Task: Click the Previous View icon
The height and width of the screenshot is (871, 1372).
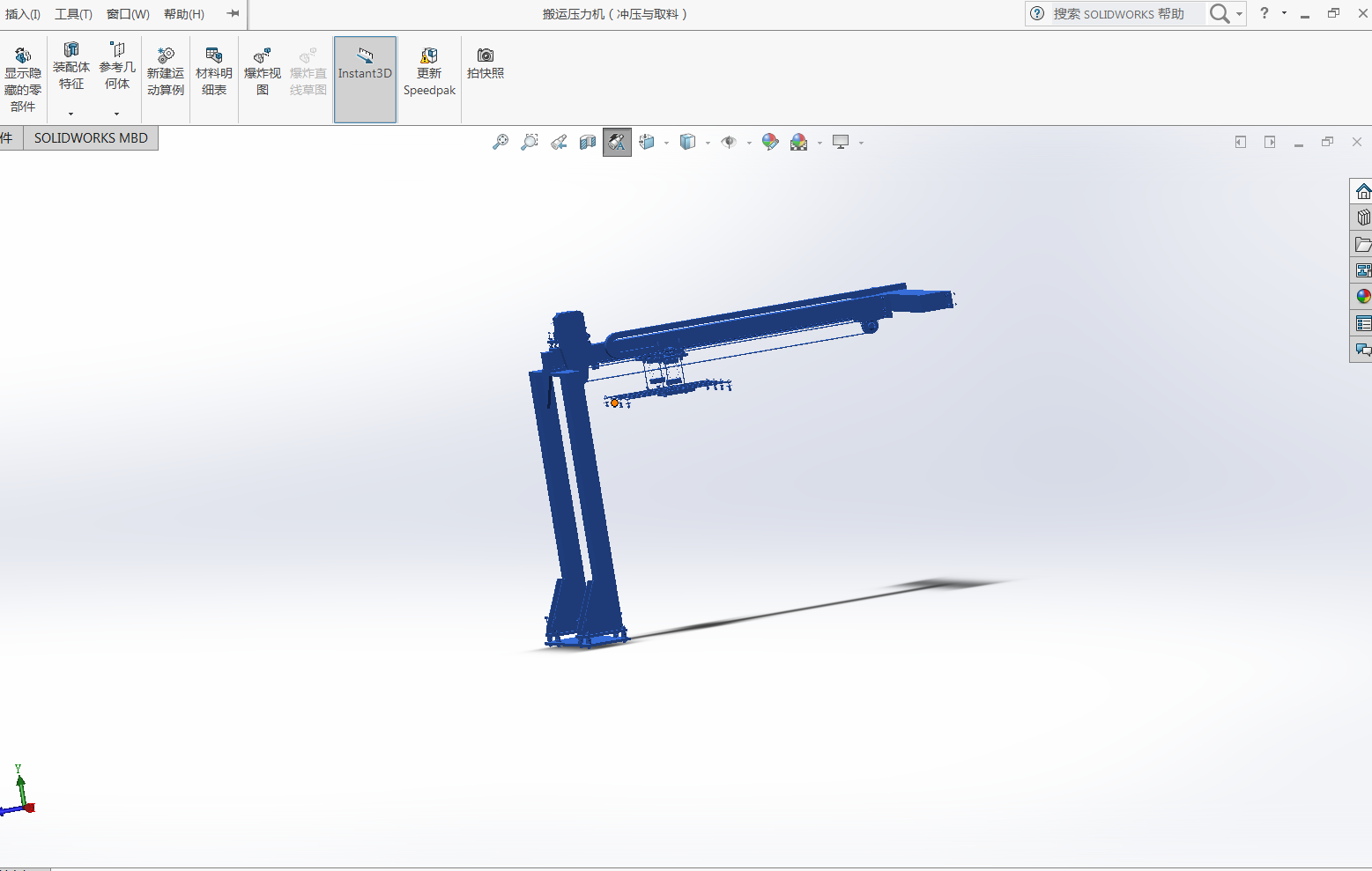Action: pos(559,142)
